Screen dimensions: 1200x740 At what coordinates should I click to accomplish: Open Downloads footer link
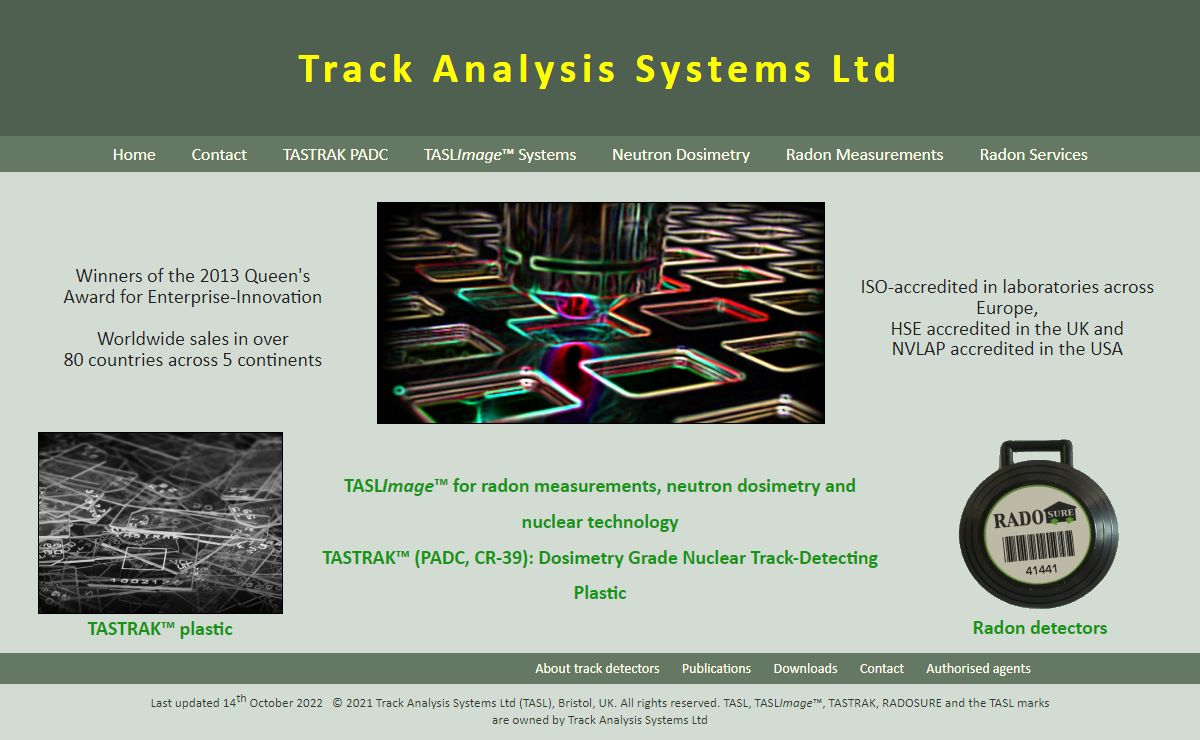pos(805,668)
